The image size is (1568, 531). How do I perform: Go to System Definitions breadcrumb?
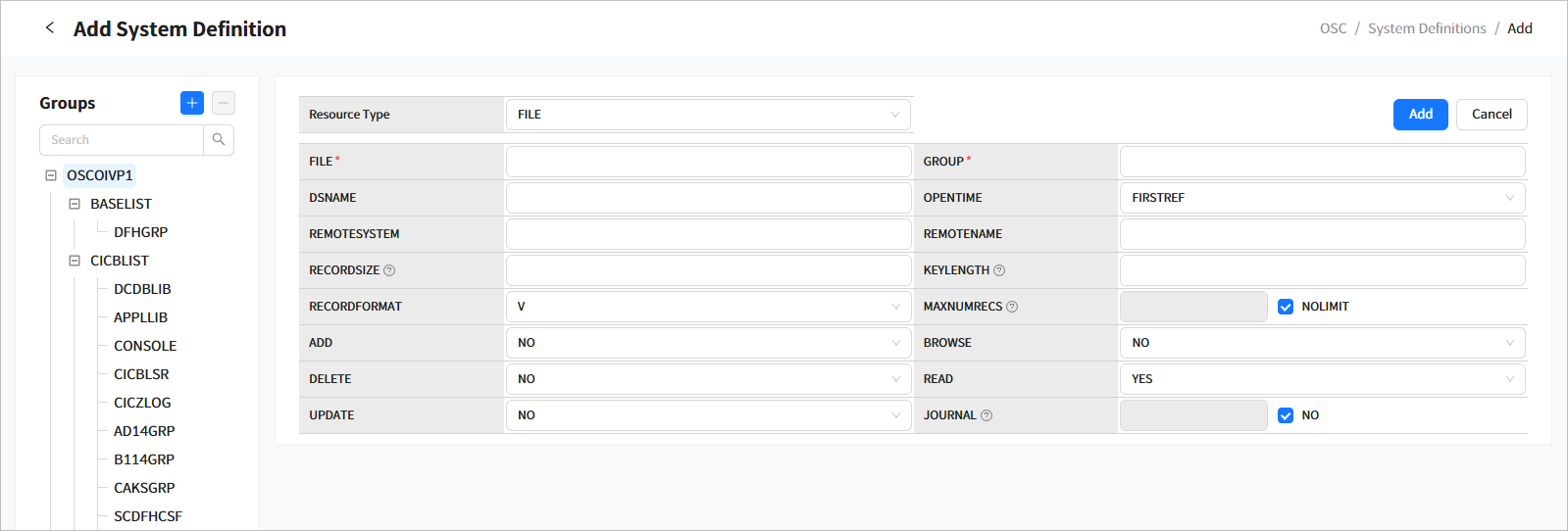click(x=1427, y=28)
